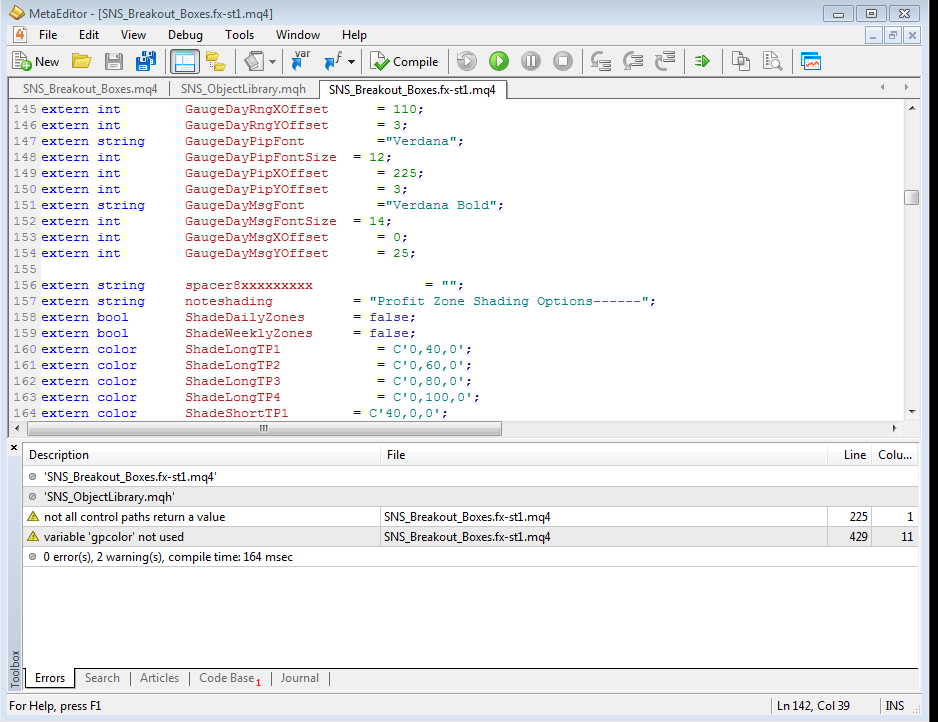Click the Open folder toolbar icon
938x722 pixels.
[x=82, y=61]
